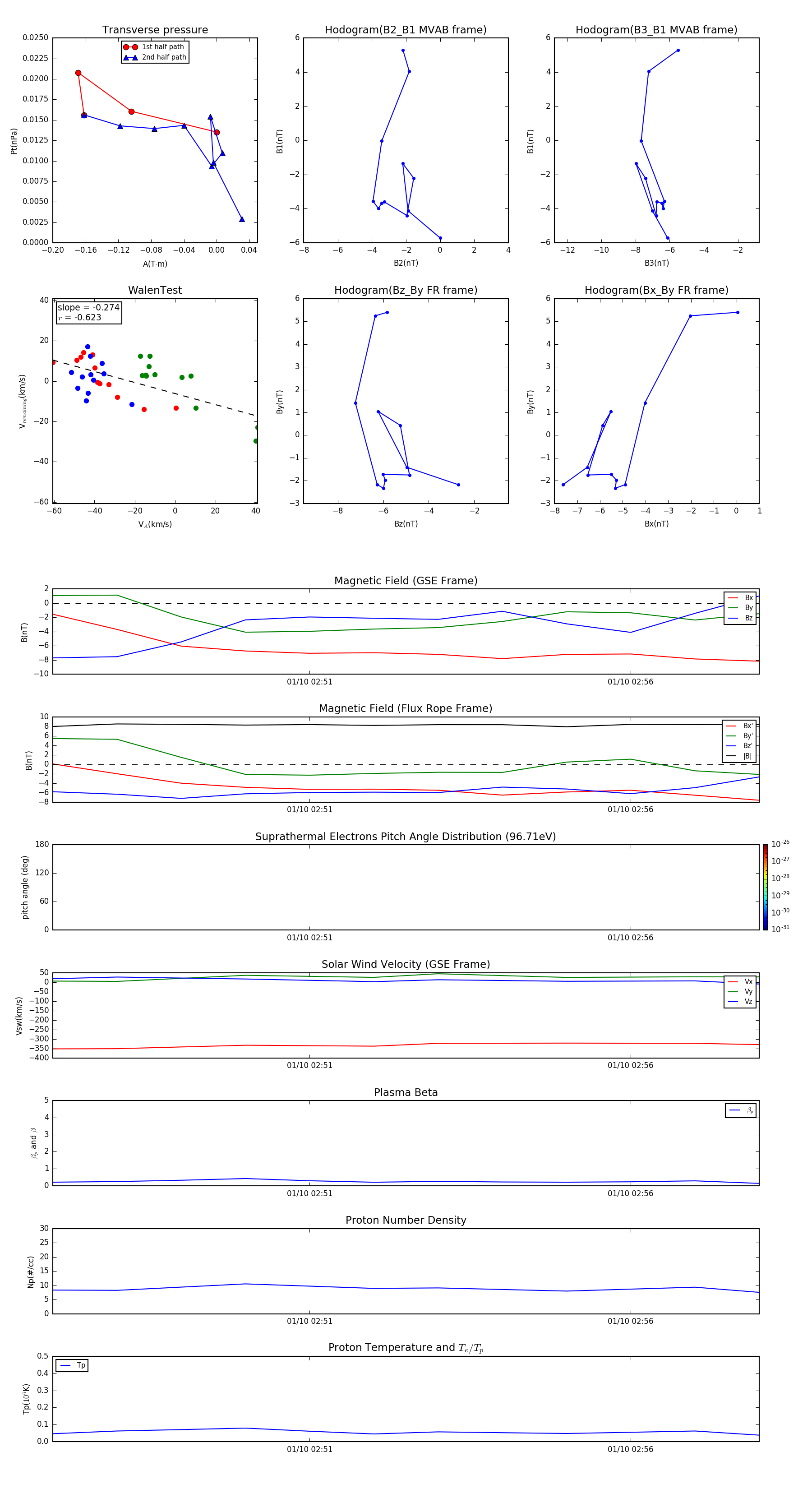Click the dashed regression line in WalenTest plot

point(155,388)
